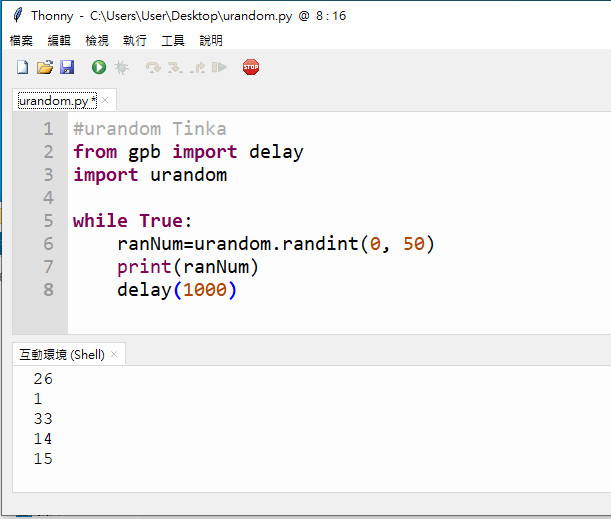Open the 檢視 (View) menu
This screenshot has height=519, width=611.
point(97,41)
